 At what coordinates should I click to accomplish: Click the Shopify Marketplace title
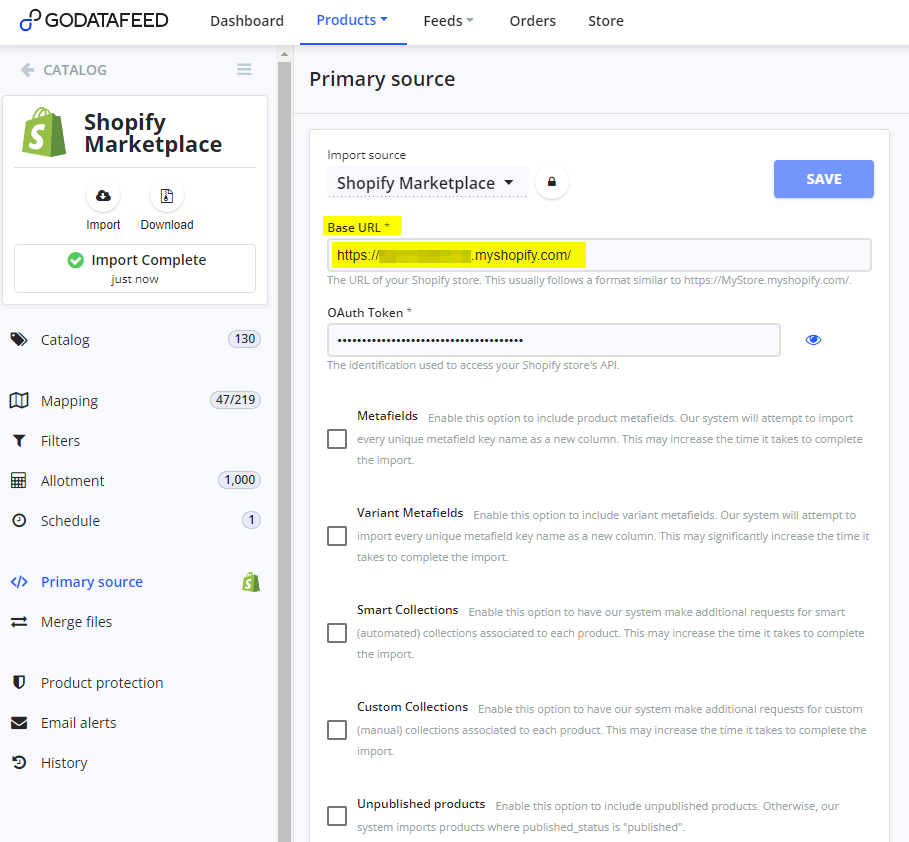pyautogui.click(x=153, y=133)
